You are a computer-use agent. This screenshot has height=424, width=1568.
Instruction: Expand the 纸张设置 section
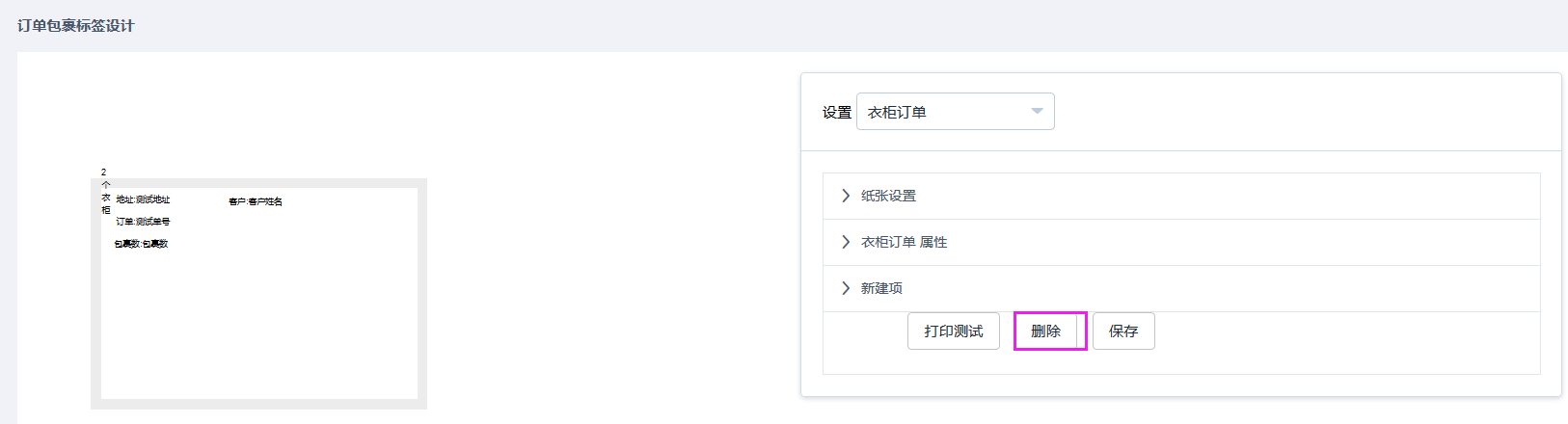point(888,196)
